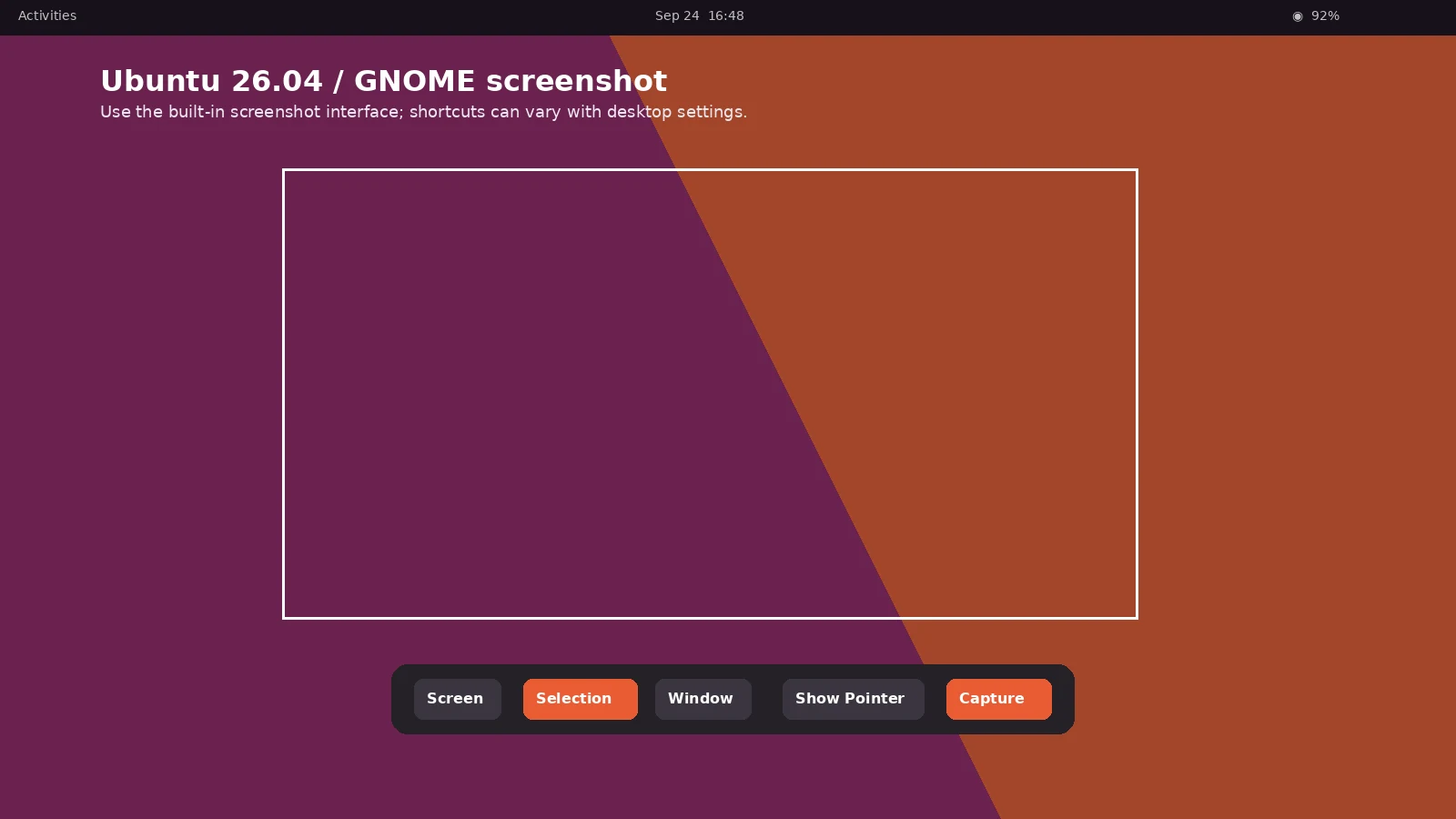Click the text about the built-in screenshot interface
The width and height of the screenshot is (1456, 819).
pyautogui.click(x=423, y=112)
